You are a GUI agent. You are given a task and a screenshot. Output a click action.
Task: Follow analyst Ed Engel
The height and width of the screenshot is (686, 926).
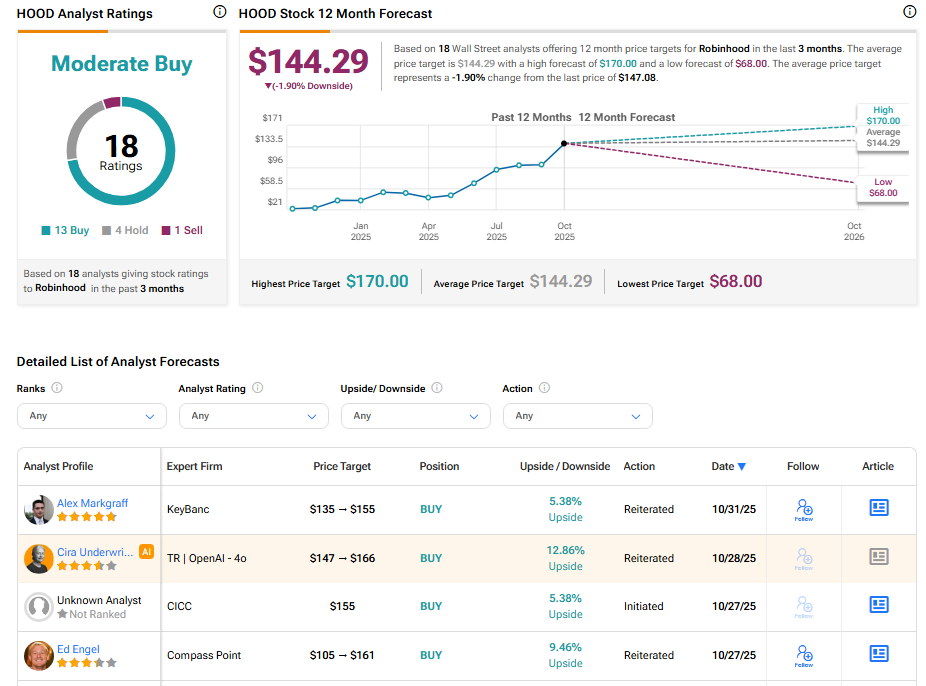tap(803, 656)
